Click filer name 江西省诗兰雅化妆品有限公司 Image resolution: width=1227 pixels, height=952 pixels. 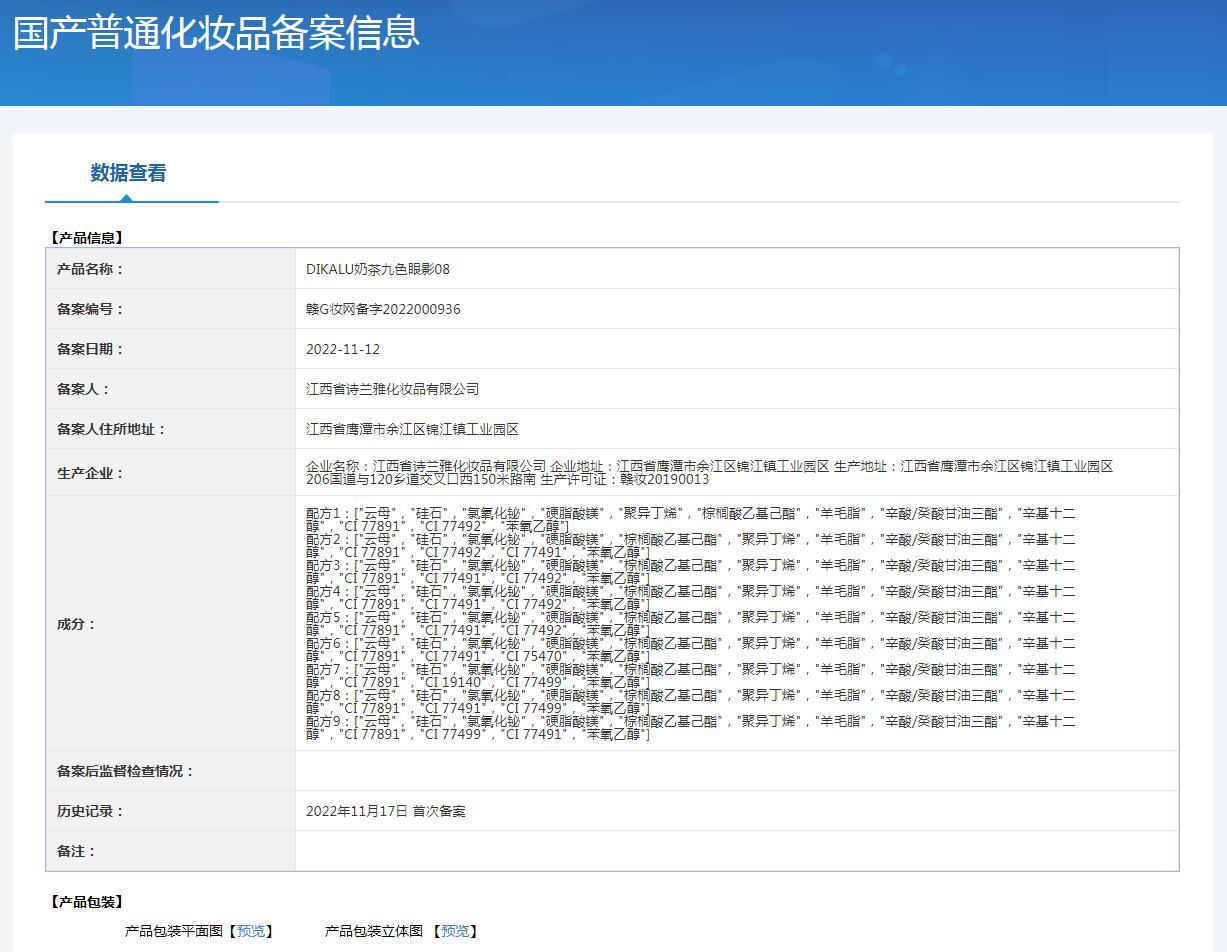click(x=392, y=389)
